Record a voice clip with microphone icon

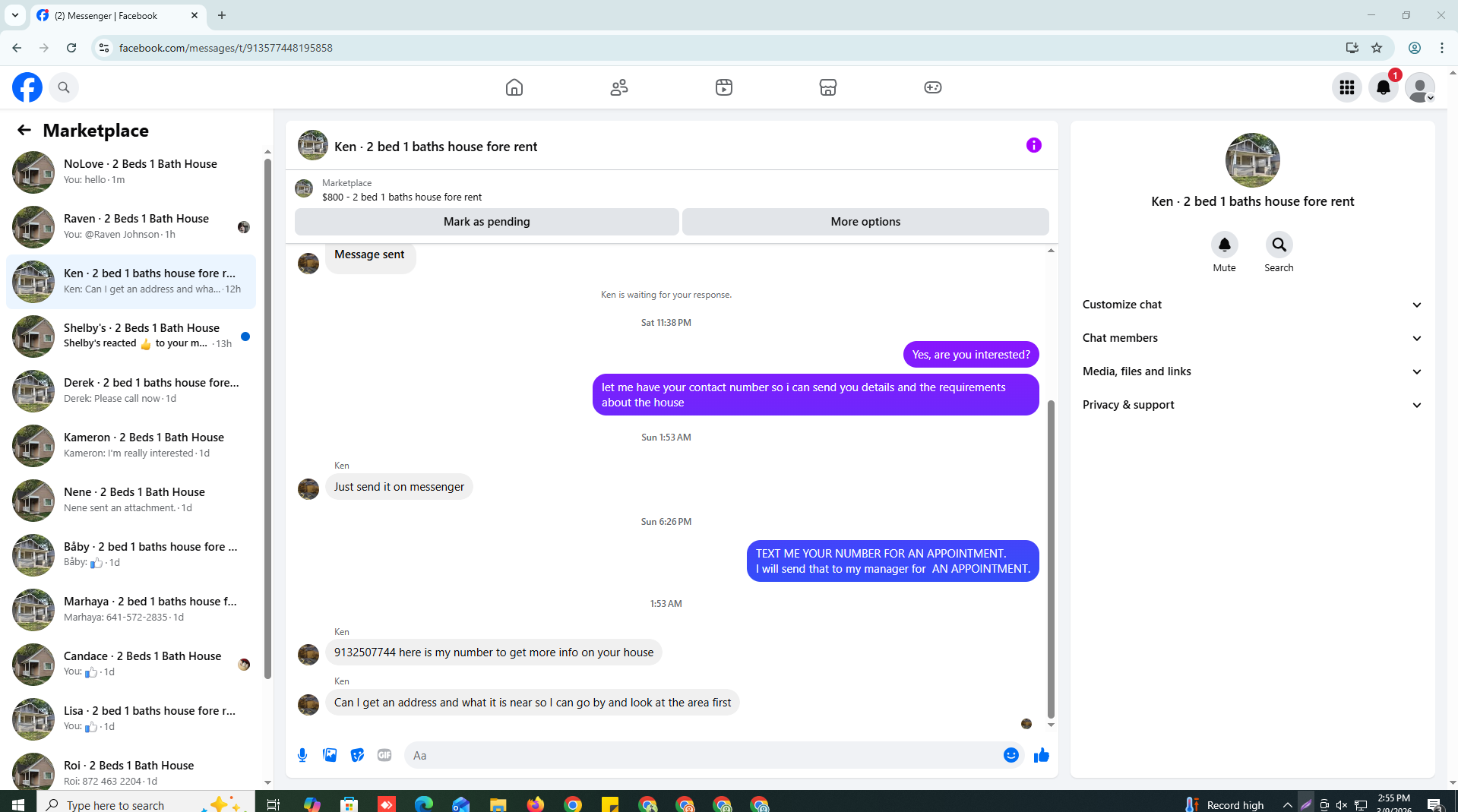pyautogui.click(x=302, y=755)
